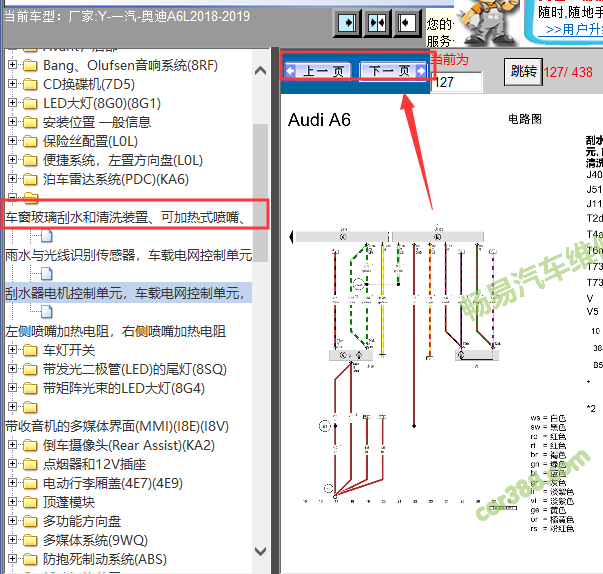603x574 pixels.
Task: Click the folder icon of 顶篷模块
Action: pos(30,503)
